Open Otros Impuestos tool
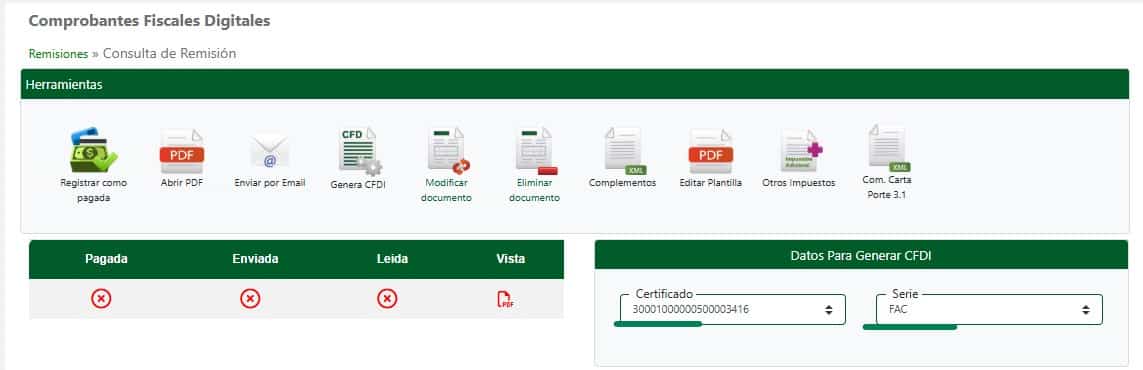 tap(800, 151)
